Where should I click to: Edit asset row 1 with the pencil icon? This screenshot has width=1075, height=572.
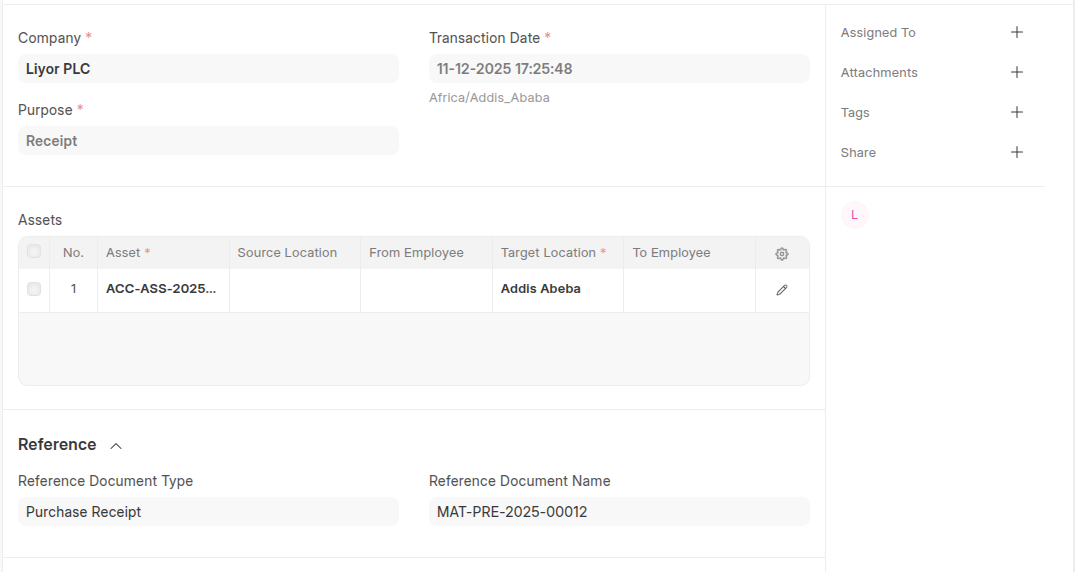coord(782,290)
